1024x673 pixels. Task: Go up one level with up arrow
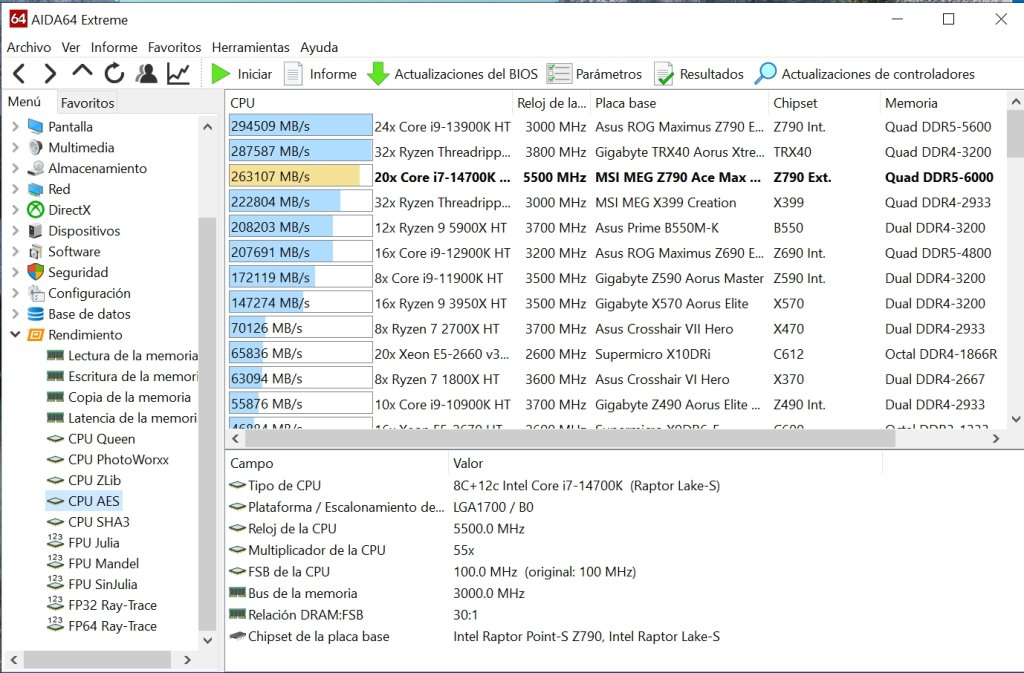[x=82, y=71]
